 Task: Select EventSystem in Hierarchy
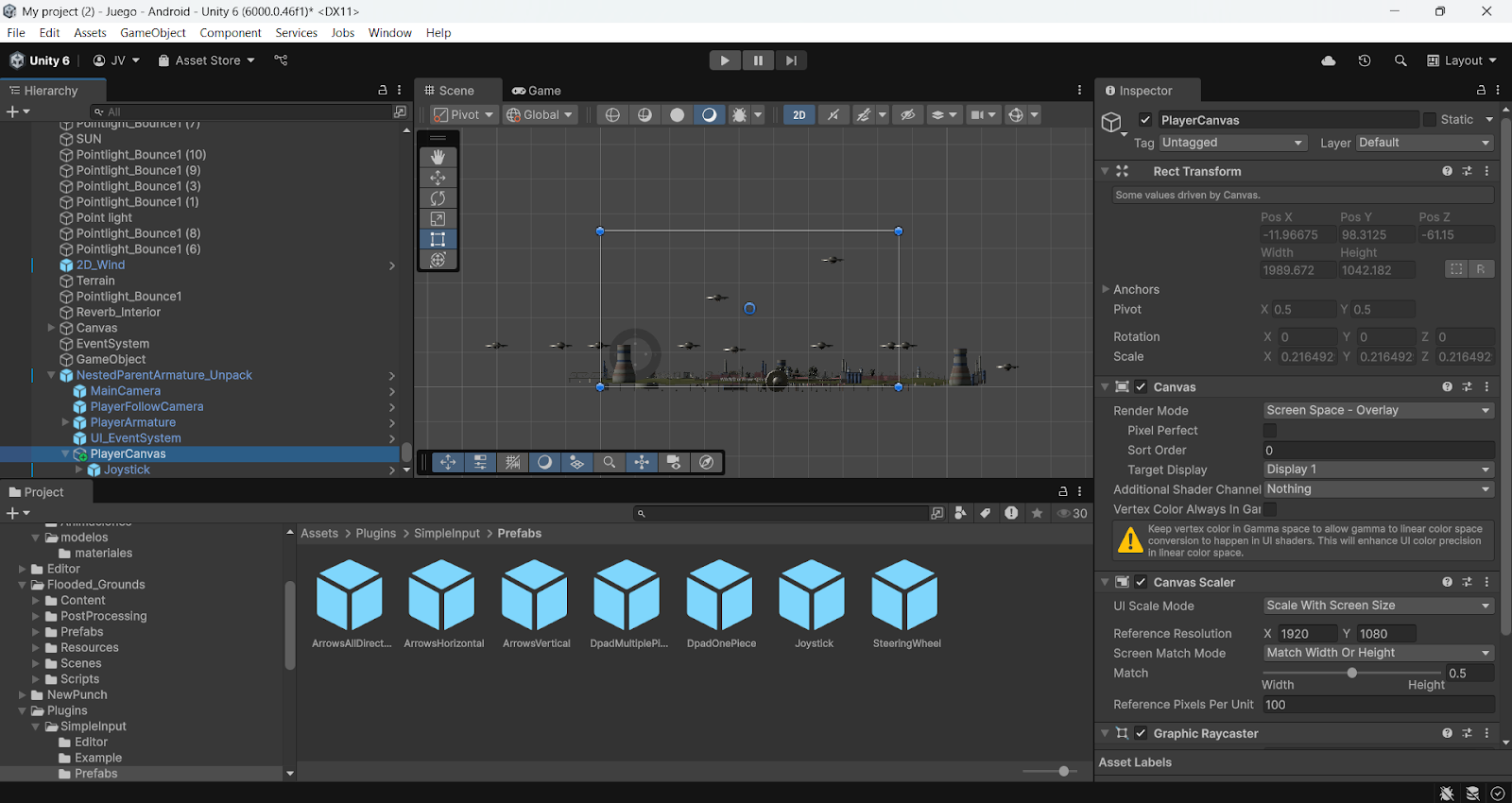pyautogui.click(x=112, y=344)
